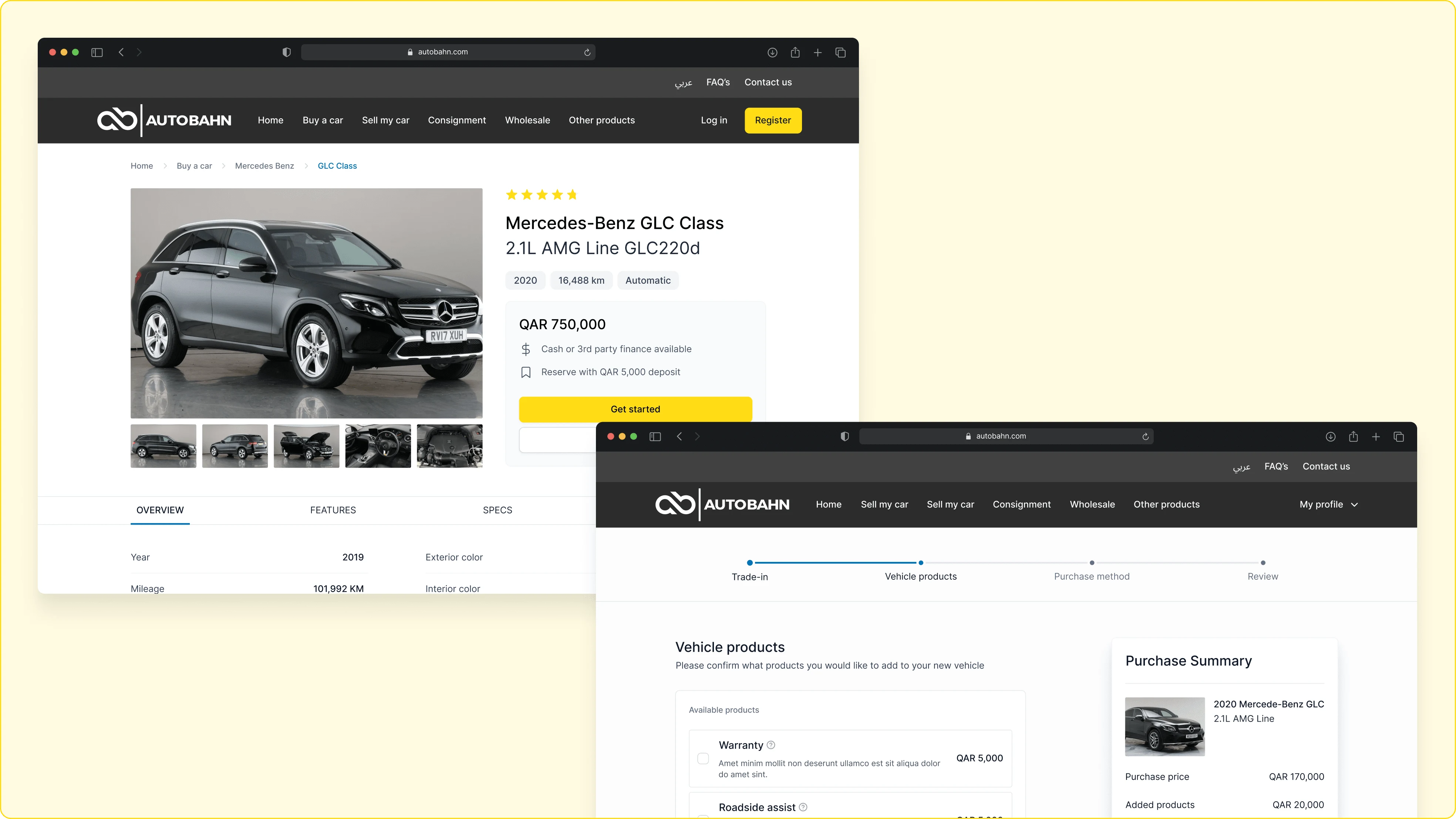
Task: Click the share icon in back browser toolbar
Action: (x=795, y=52)
